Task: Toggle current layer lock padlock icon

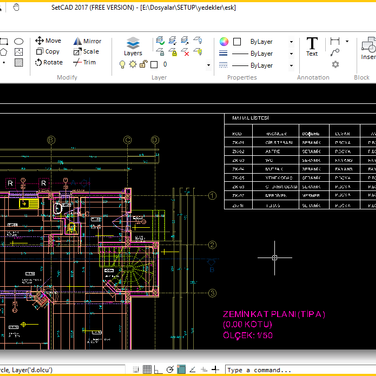Action: click(143, 64)
